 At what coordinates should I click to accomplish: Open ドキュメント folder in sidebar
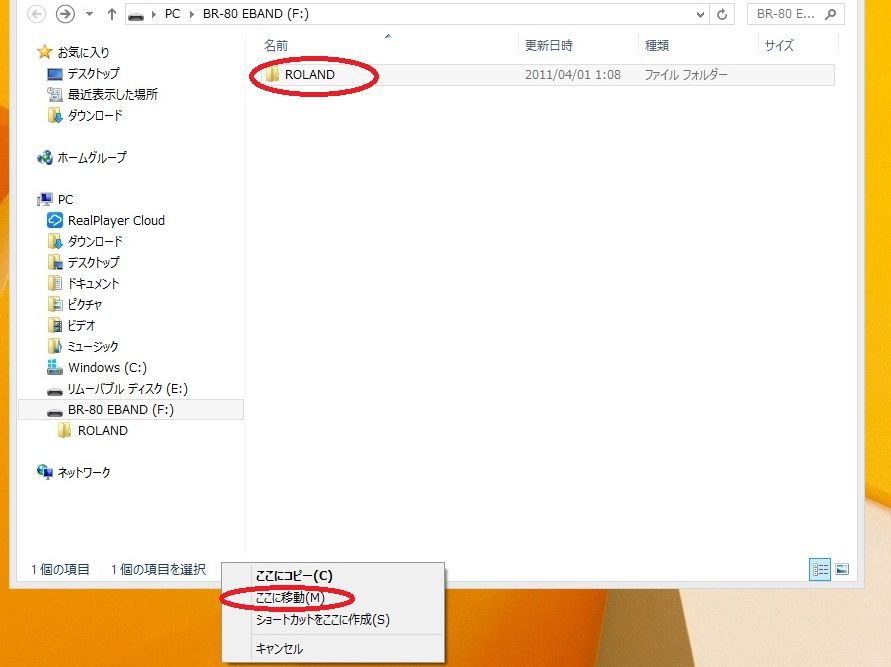93,284
